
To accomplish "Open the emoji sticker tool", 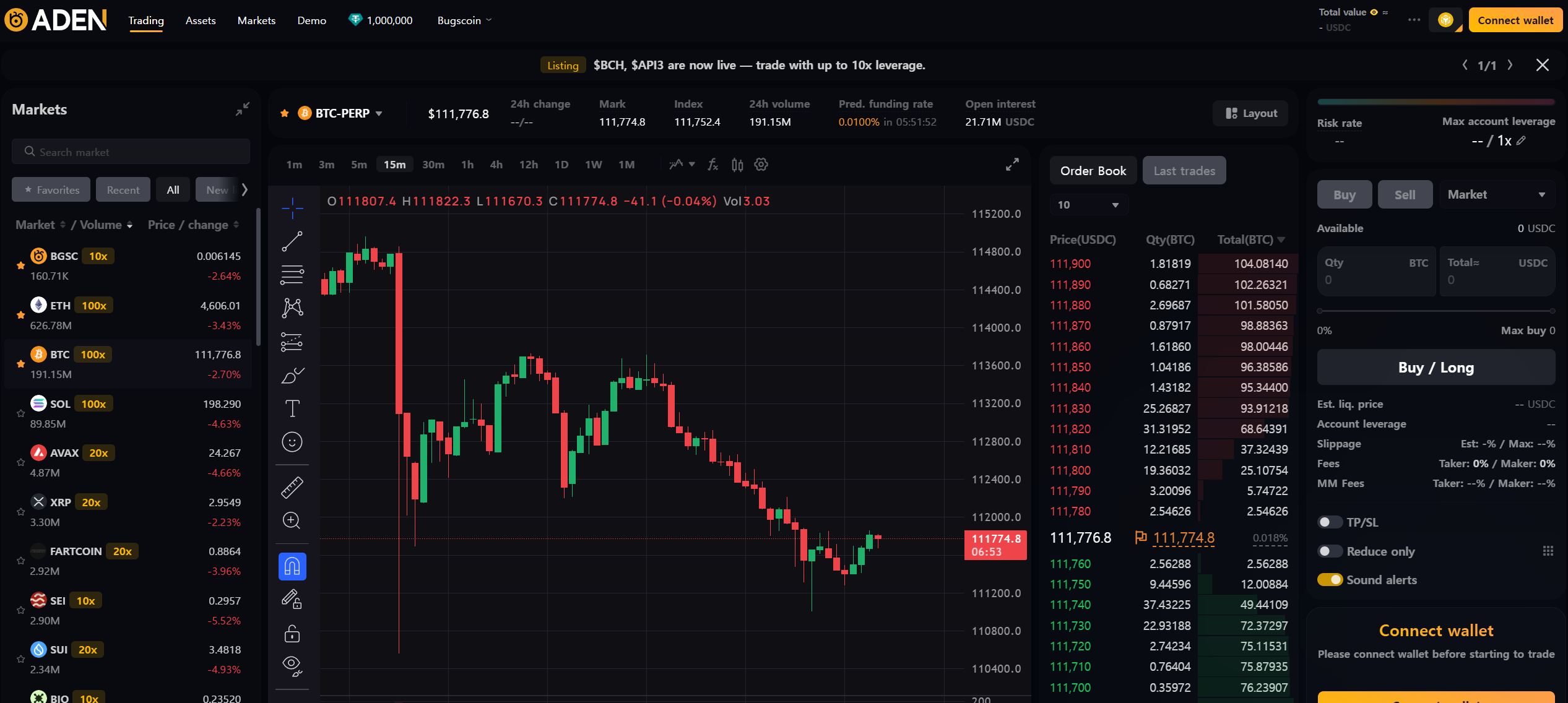I will coord(292,441).
